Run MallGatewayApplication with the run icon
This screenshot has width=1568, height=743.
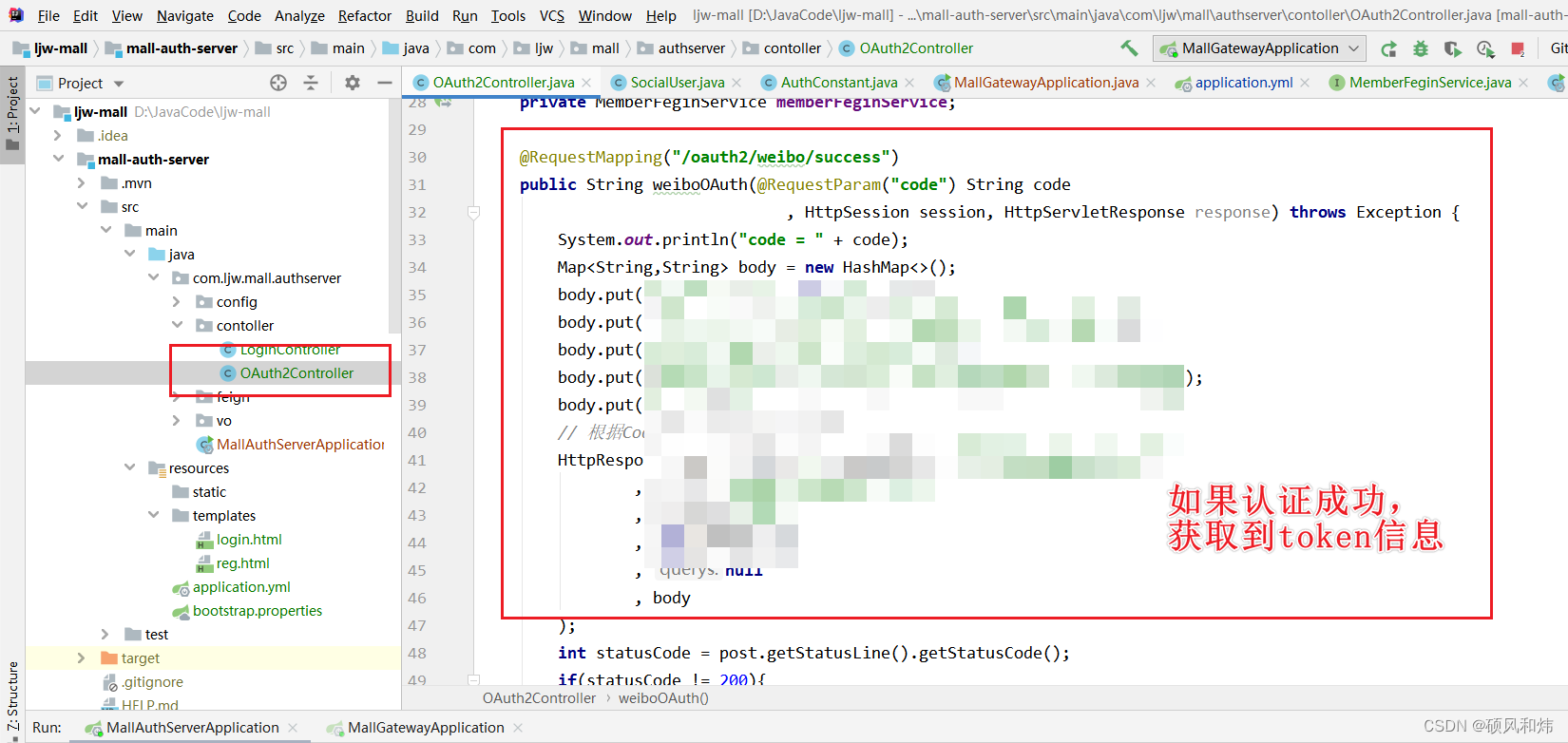pyautogui.click(x=1388, y=48)
